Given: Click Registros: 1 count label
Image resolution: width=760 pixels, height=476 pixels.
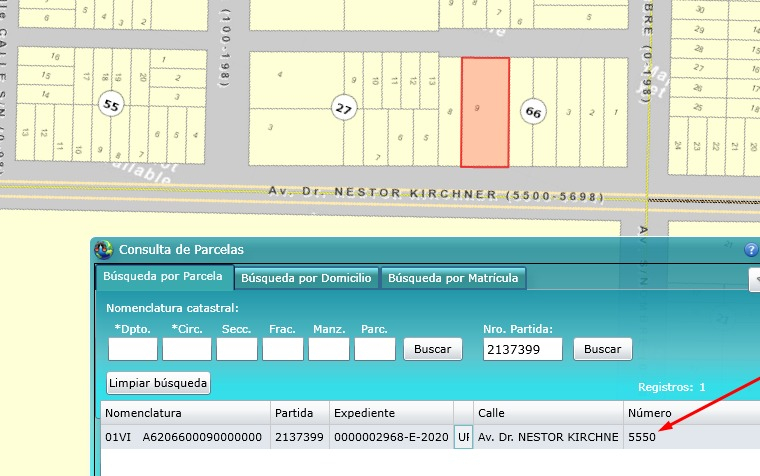Looking at the screenshot, I should tap(671, 387).
